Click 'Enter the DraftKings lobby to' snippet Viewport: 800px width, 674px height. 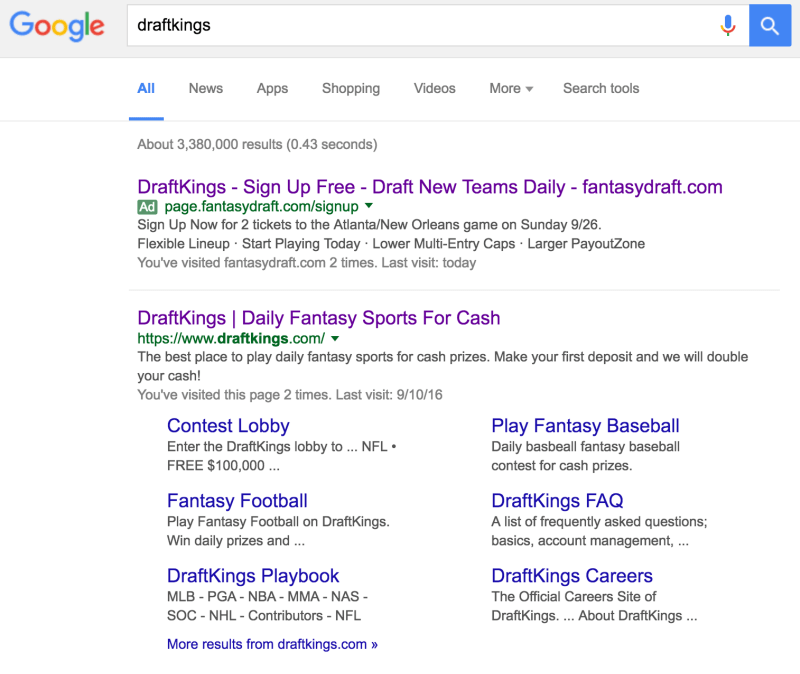click(282, 456)
